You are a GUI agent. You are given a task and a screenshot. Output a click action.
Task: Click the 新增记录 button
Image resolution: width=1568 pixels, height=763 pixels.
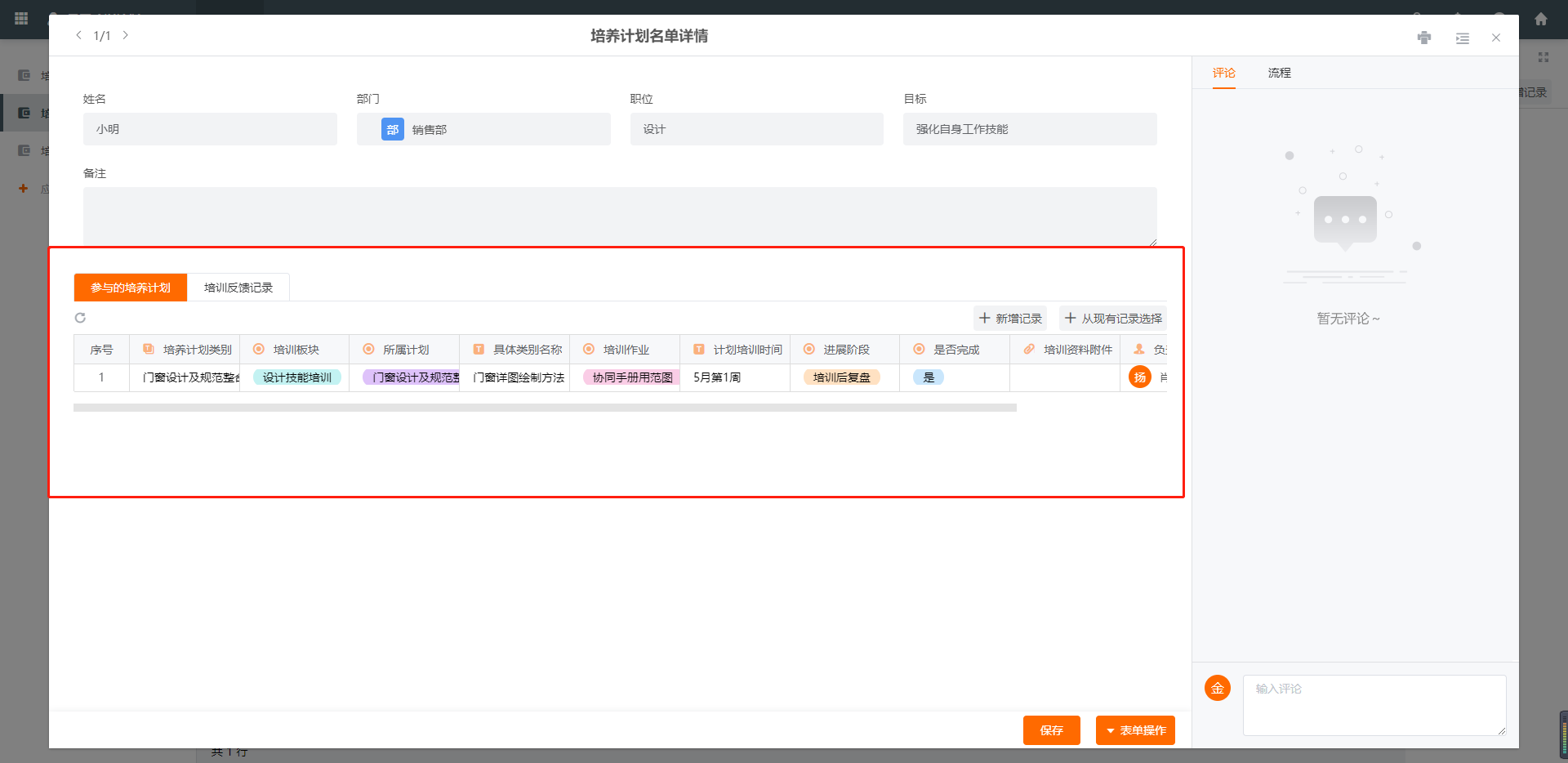1010,318
